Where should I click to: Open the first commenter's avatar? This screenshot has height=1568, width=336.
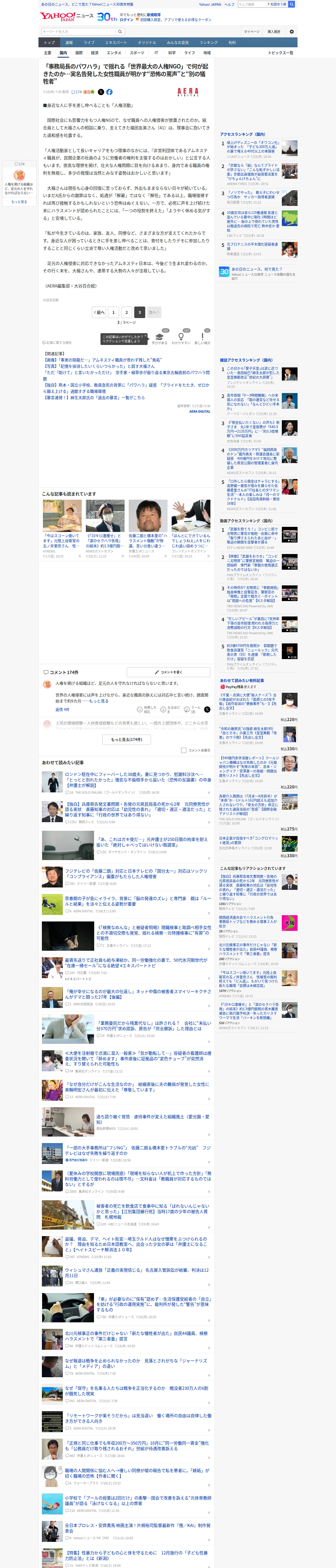pyautogui.click(x=47, y=684)
